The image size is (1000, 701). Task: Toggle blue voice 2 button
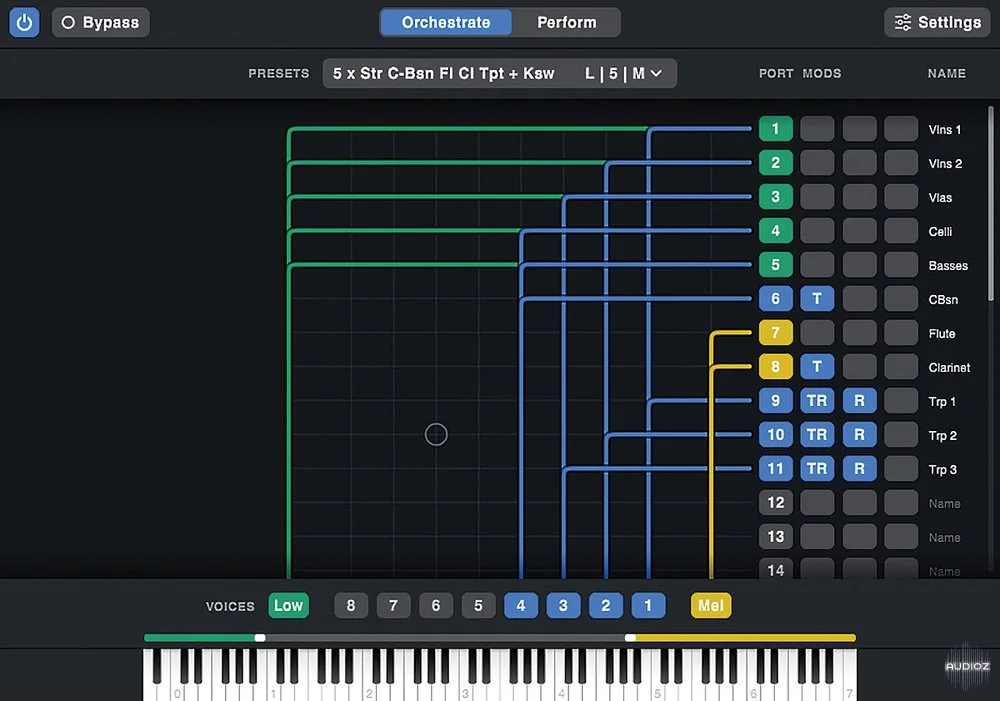pos(606,605)
